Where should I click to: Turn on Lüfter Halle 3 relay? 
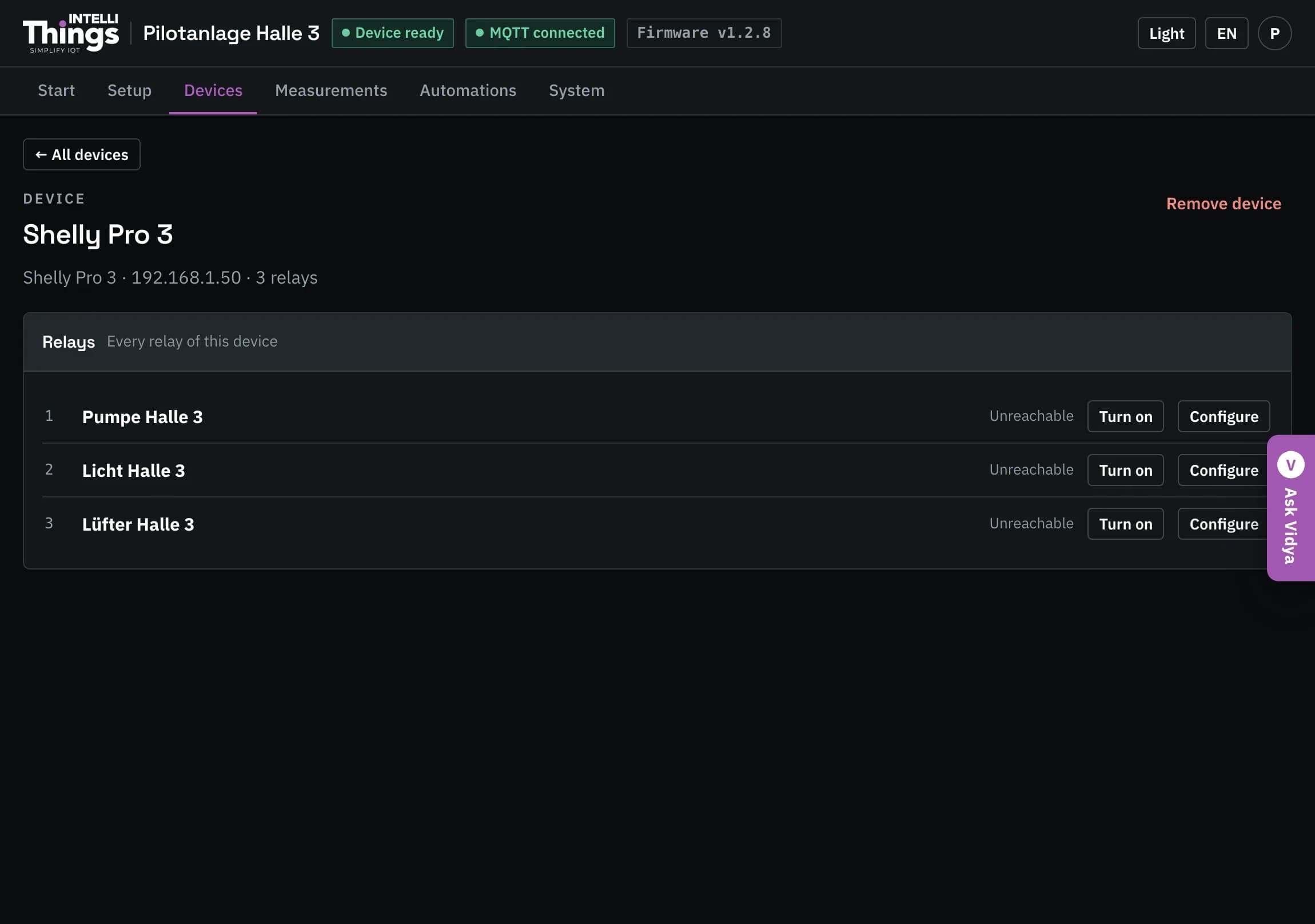1125,524
